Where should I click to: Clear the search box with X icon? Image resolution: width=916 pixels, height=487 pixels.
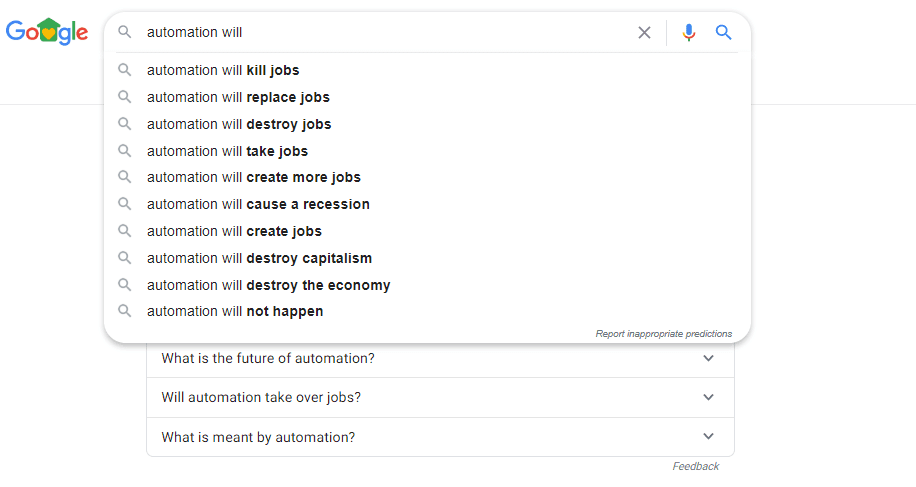[x=644, y=32]
